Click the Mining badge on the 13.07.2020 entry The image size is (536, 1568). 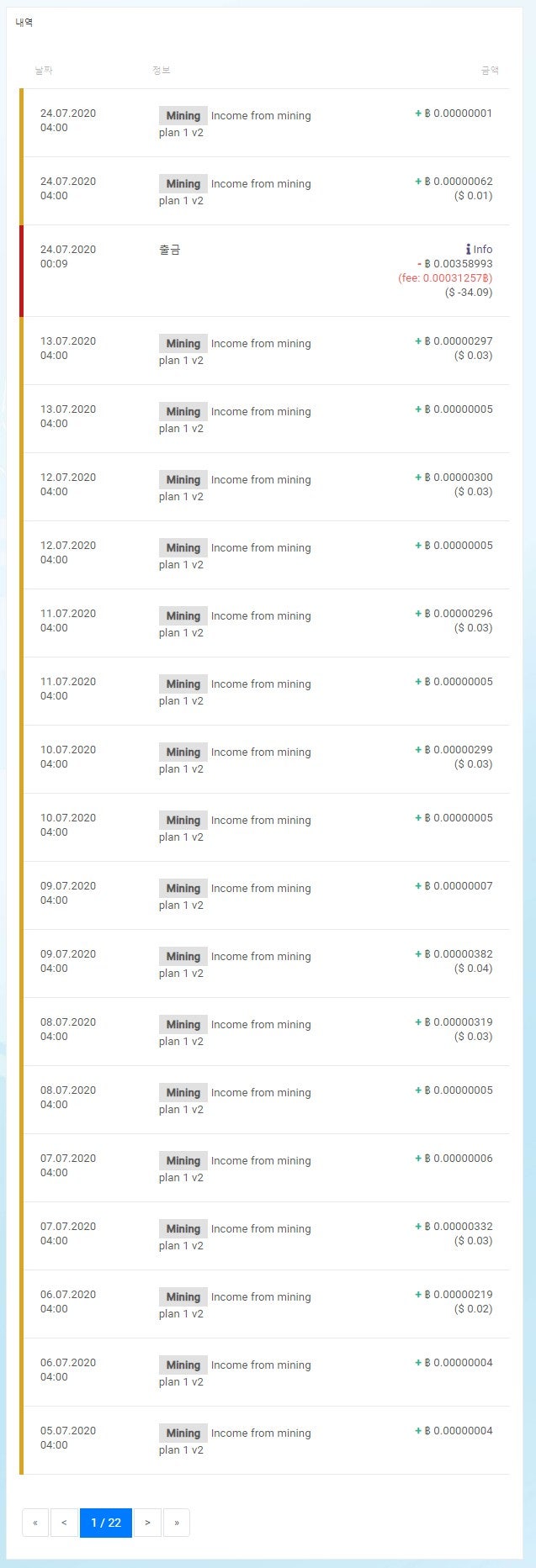coord(183,343)
